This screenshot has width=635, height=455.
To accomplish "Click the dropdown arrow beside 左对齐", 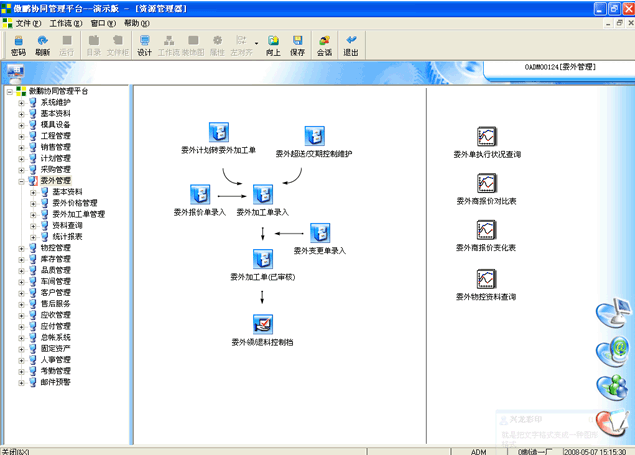I will (x=257, y=43).
